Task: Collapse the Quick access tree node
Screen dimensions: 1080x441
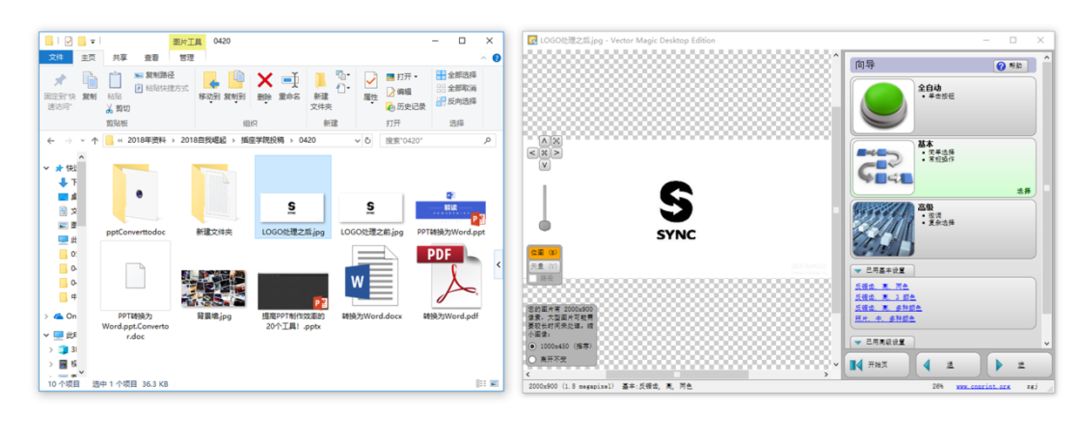Action: pos(48,167)
